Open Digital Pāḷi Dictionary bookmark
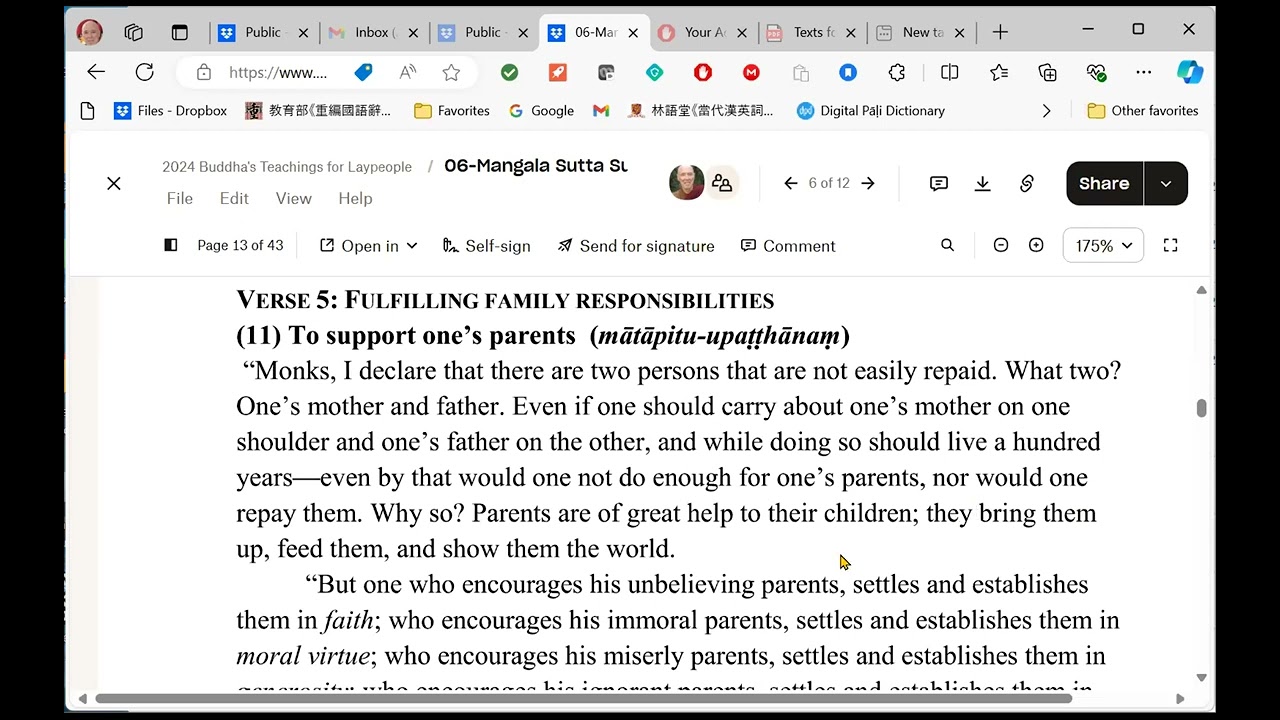 pyautogui.click(x=870, y=111)
